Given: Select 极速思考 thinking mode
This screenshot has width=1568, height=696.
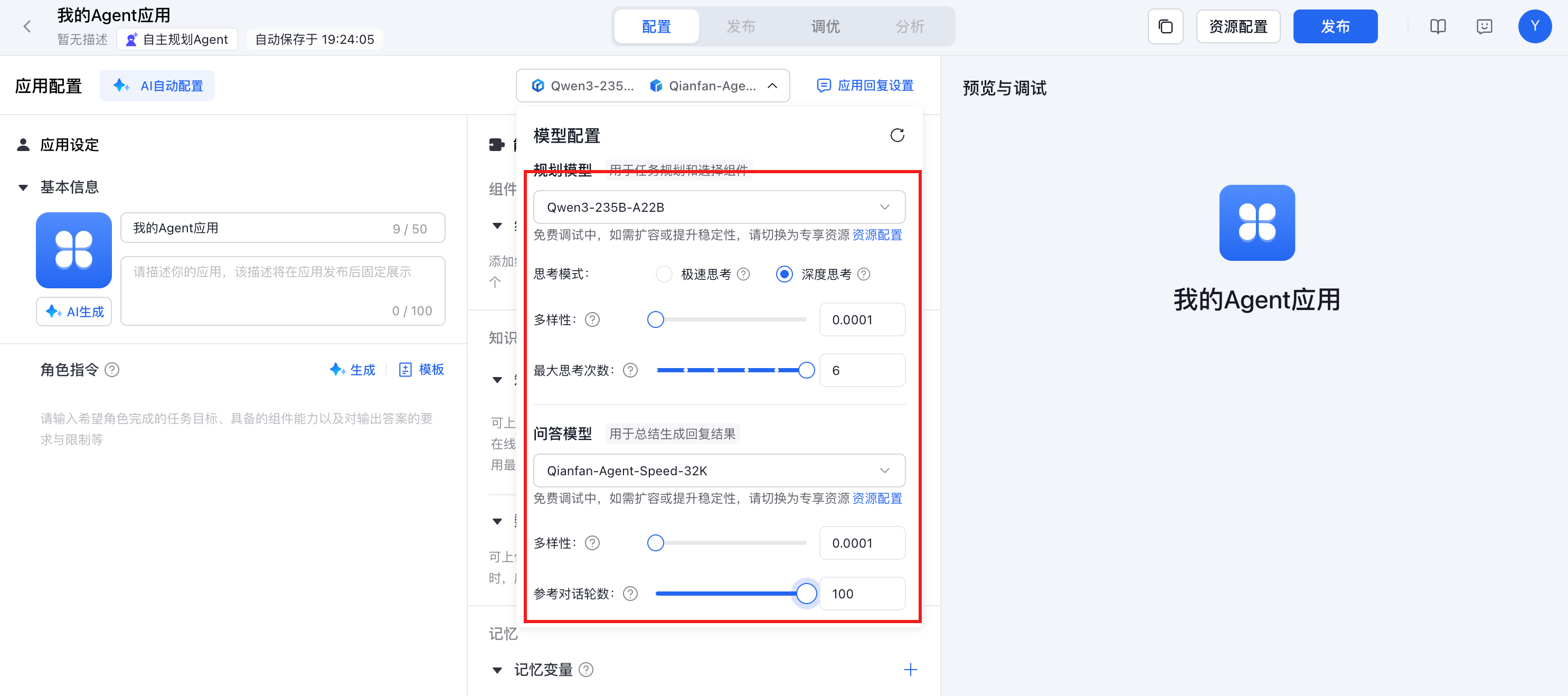Looking at the screenshot, I should (664, 274).
